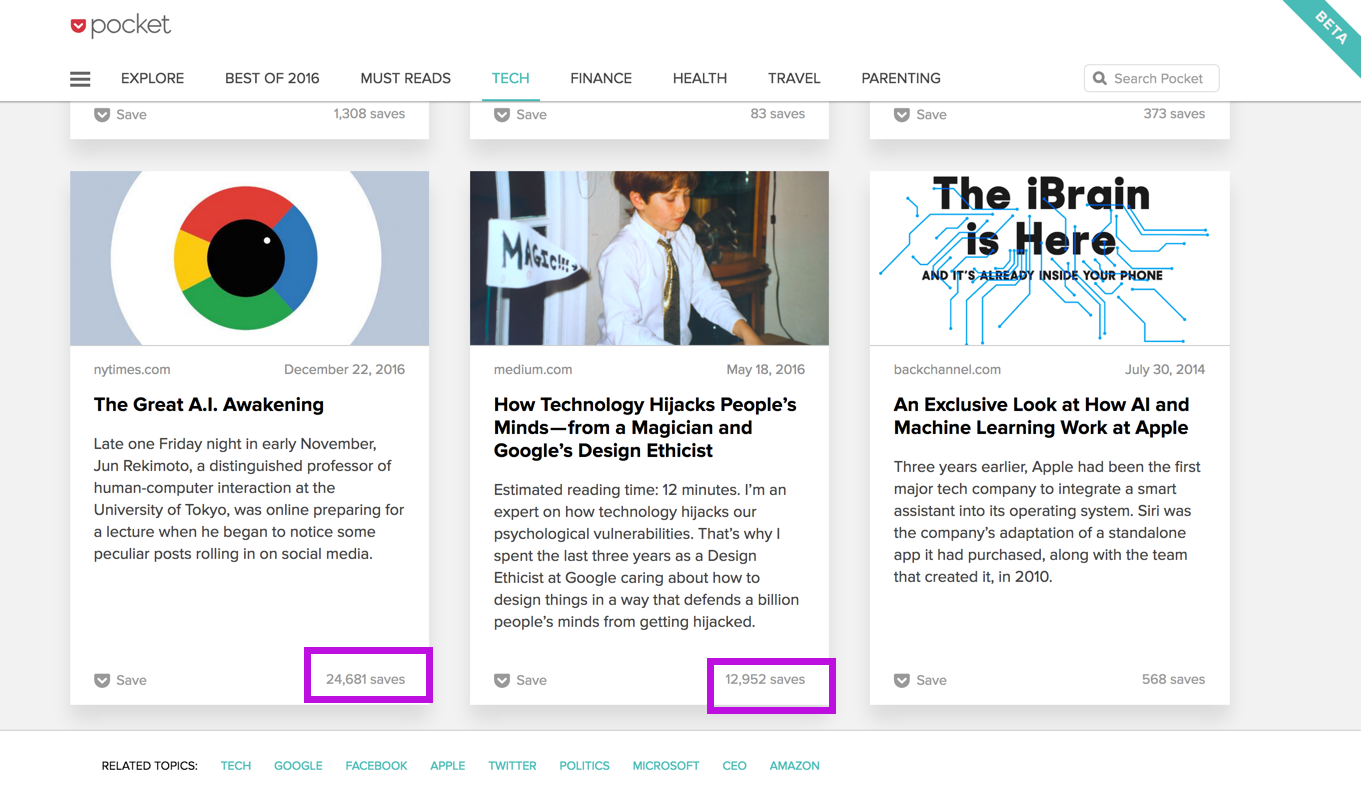Open An Exclusive Look at Apple headline
1361x800 pixels.
point(1041,416)
